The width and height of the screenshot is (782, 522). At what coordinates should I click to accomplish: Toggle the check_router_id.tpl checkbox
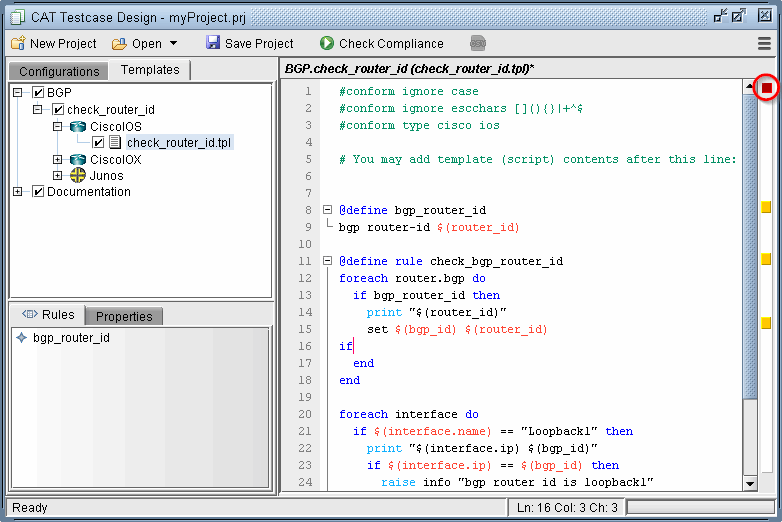tap(99, 143)
